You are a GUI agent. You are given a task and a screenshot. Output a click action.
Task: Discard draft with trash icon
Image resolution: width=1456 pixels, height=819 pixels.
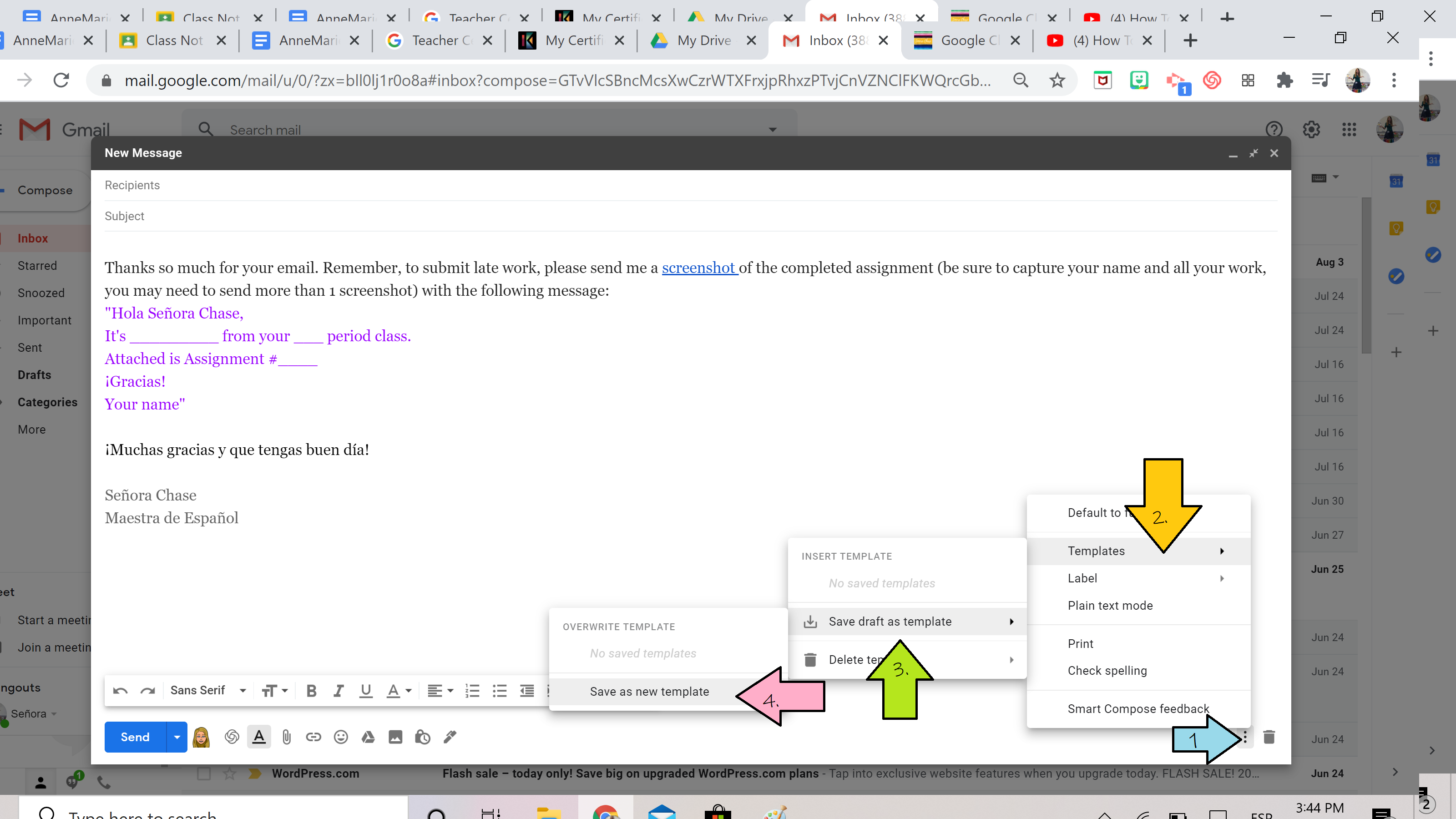[1269, 737]
